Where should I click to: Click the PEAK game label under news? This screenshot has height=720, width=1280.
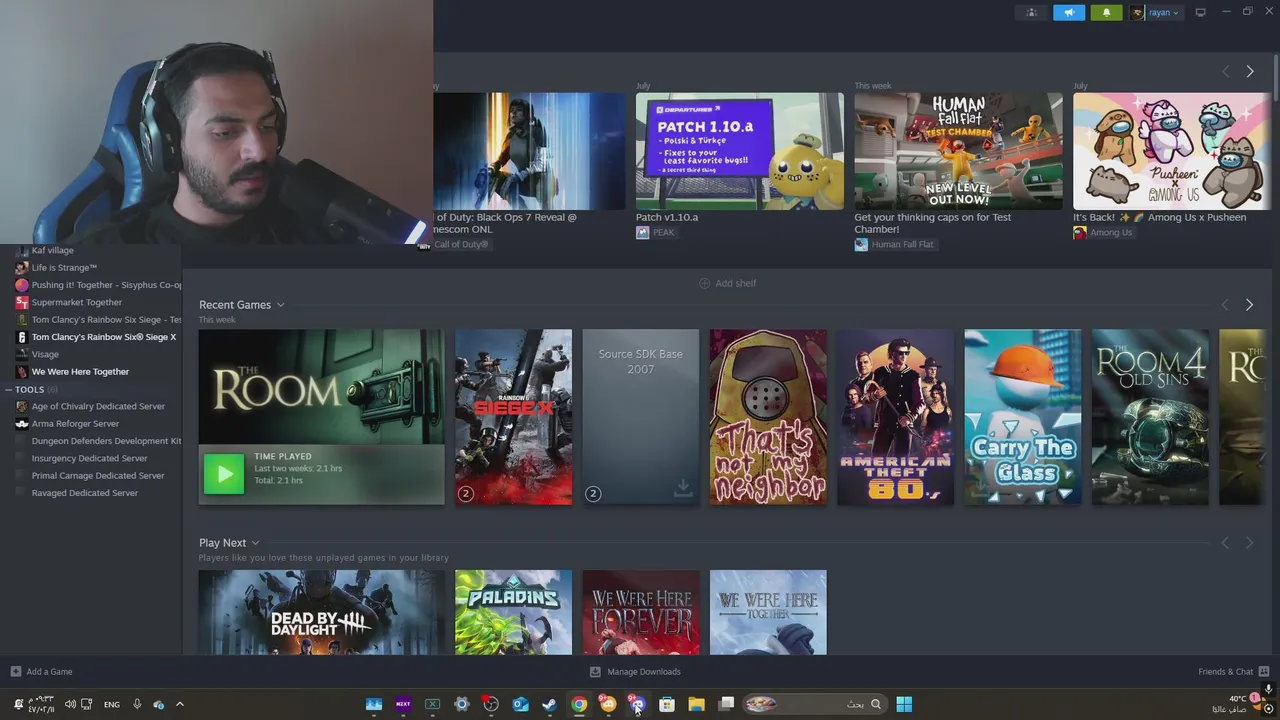tap(656, 232)
